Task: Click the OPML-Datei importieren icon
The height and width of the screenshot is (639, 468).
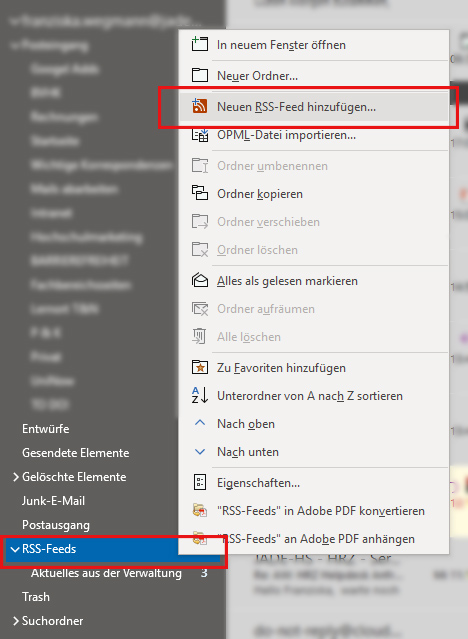Action: click(200, 135)
